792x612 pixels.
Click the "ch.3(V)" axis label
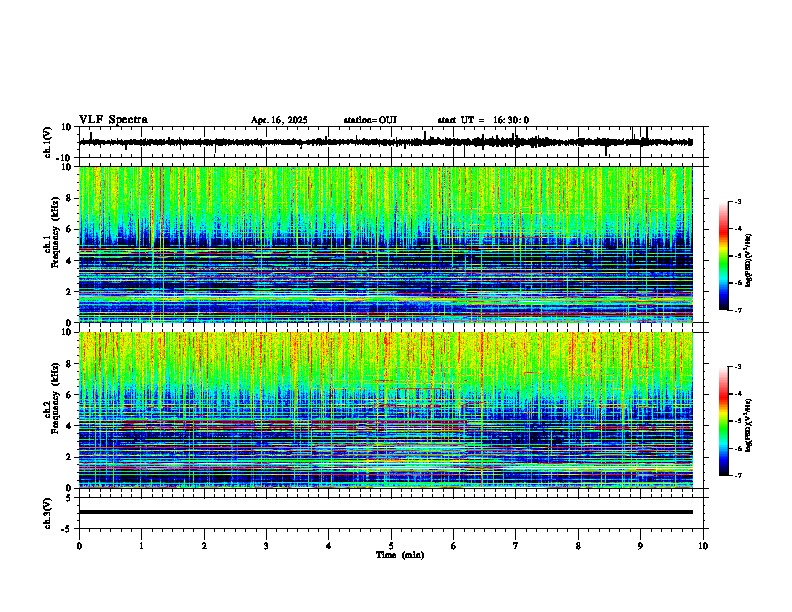pos(48,513)
